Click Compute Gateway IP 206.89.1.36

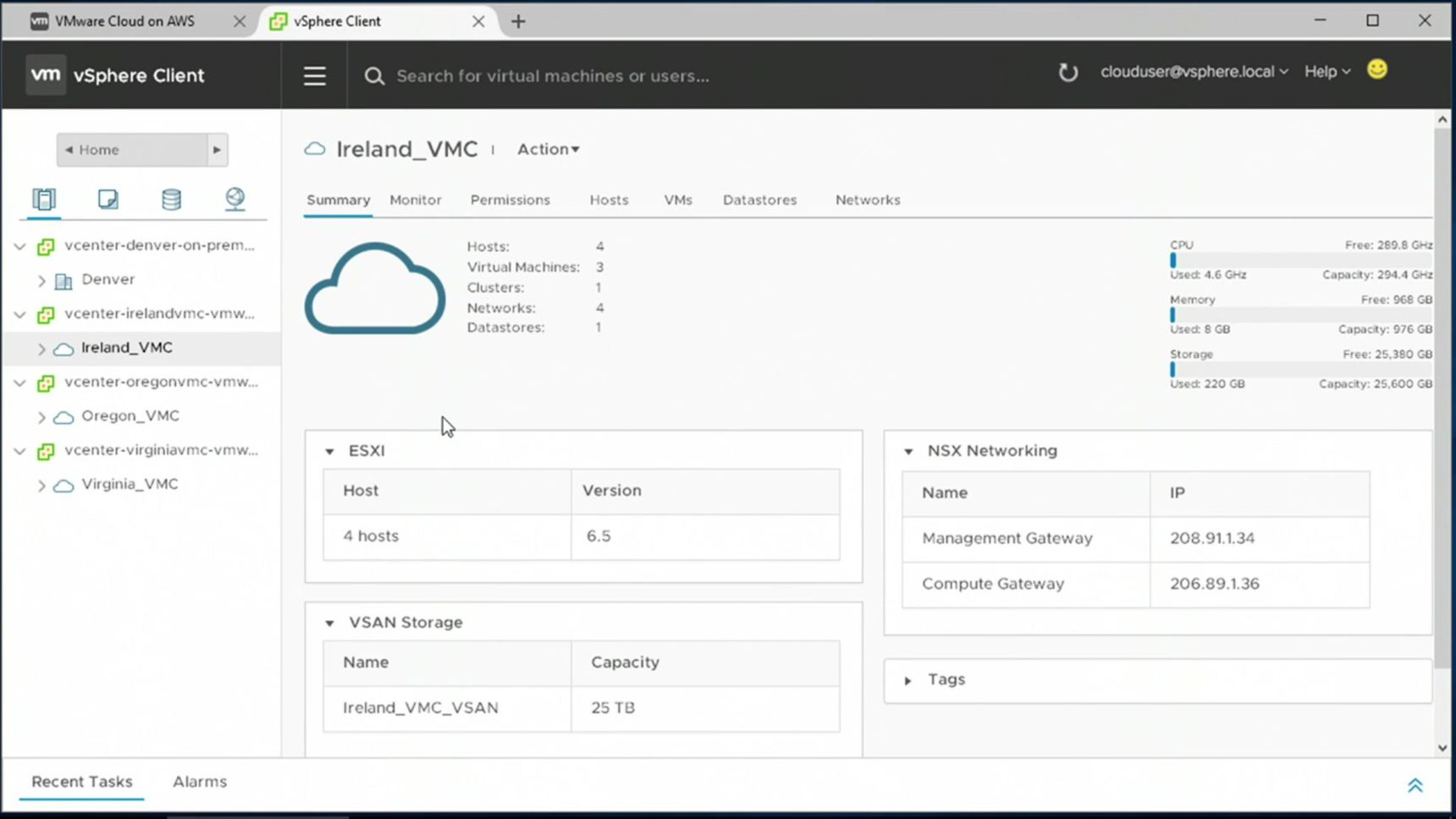(x=1215, y=584)
